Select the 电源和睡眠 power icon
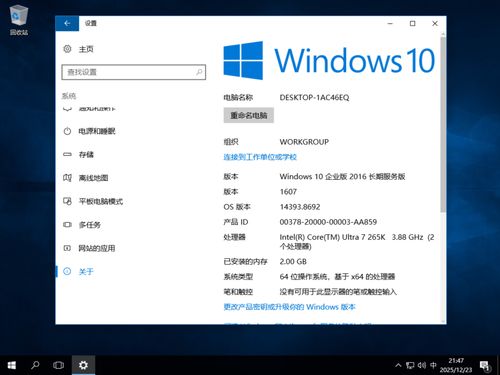This screenshot has width=500, height=375. coord(67,131)
